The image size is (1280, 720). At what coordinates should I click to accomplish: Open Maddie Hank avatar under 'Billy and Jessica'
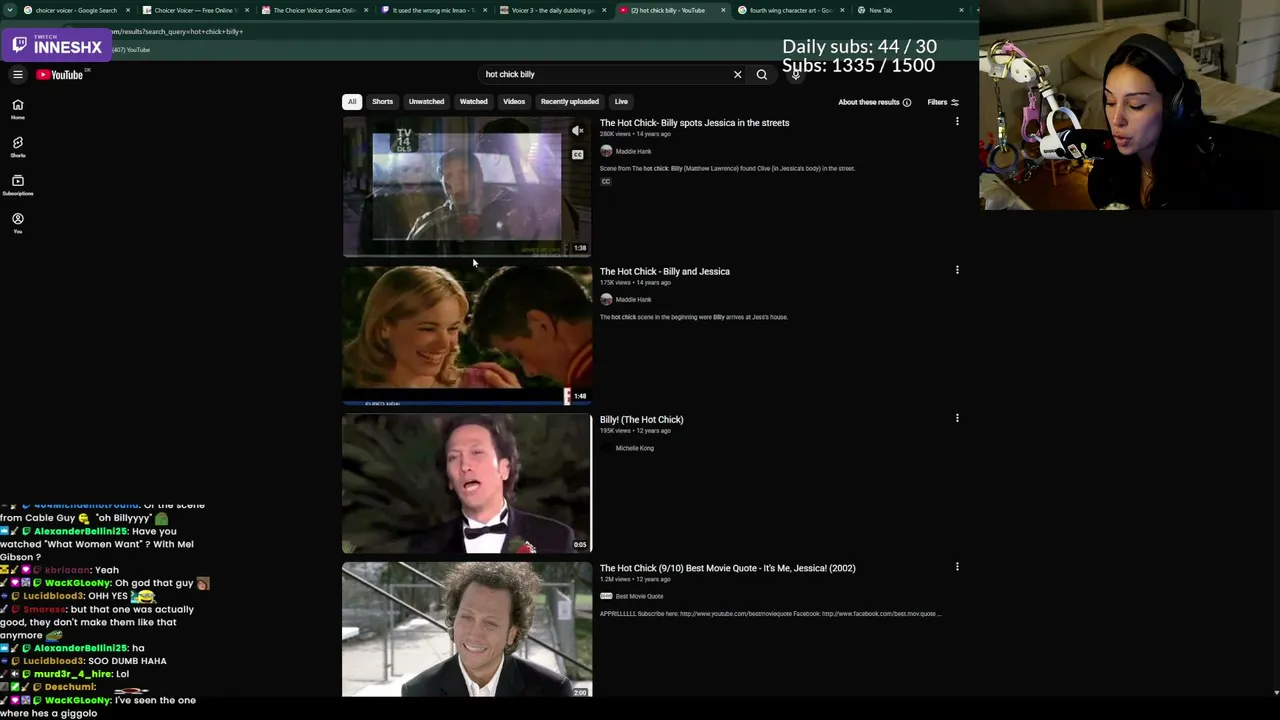pos(606,299)
